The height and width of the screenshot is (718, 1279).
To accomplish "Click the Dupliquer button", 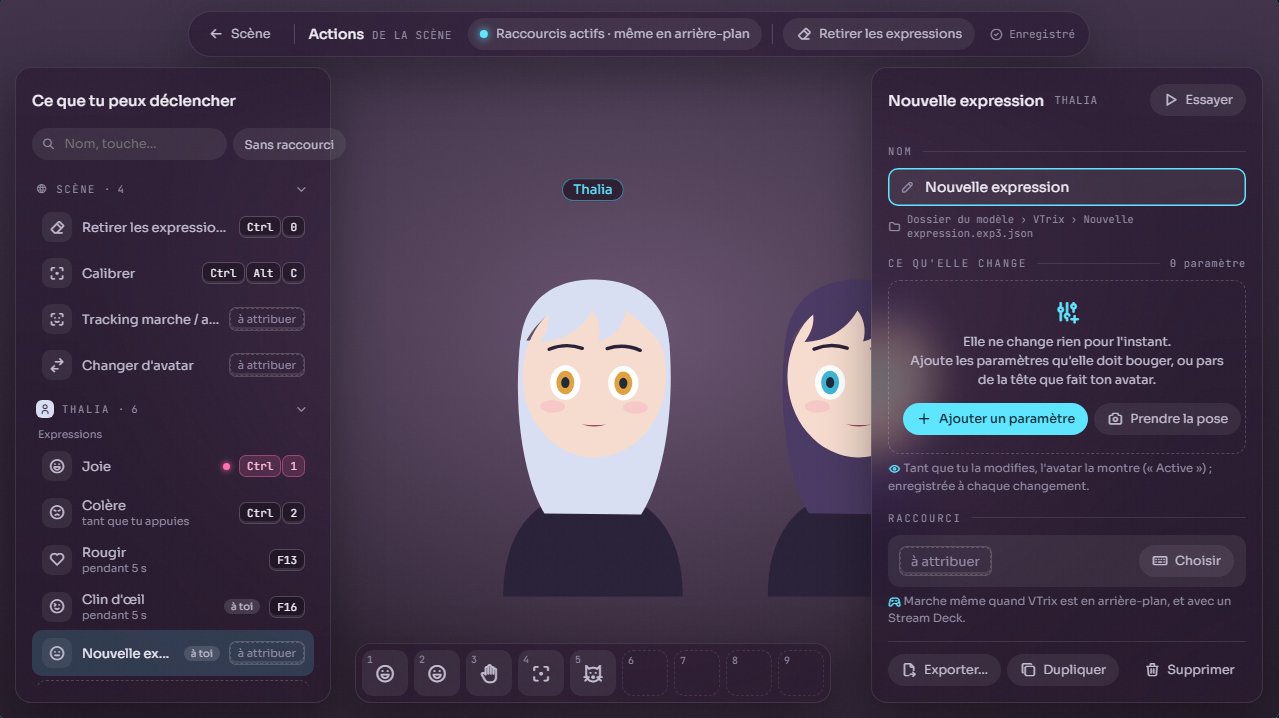I will [x=1063, y=670].
